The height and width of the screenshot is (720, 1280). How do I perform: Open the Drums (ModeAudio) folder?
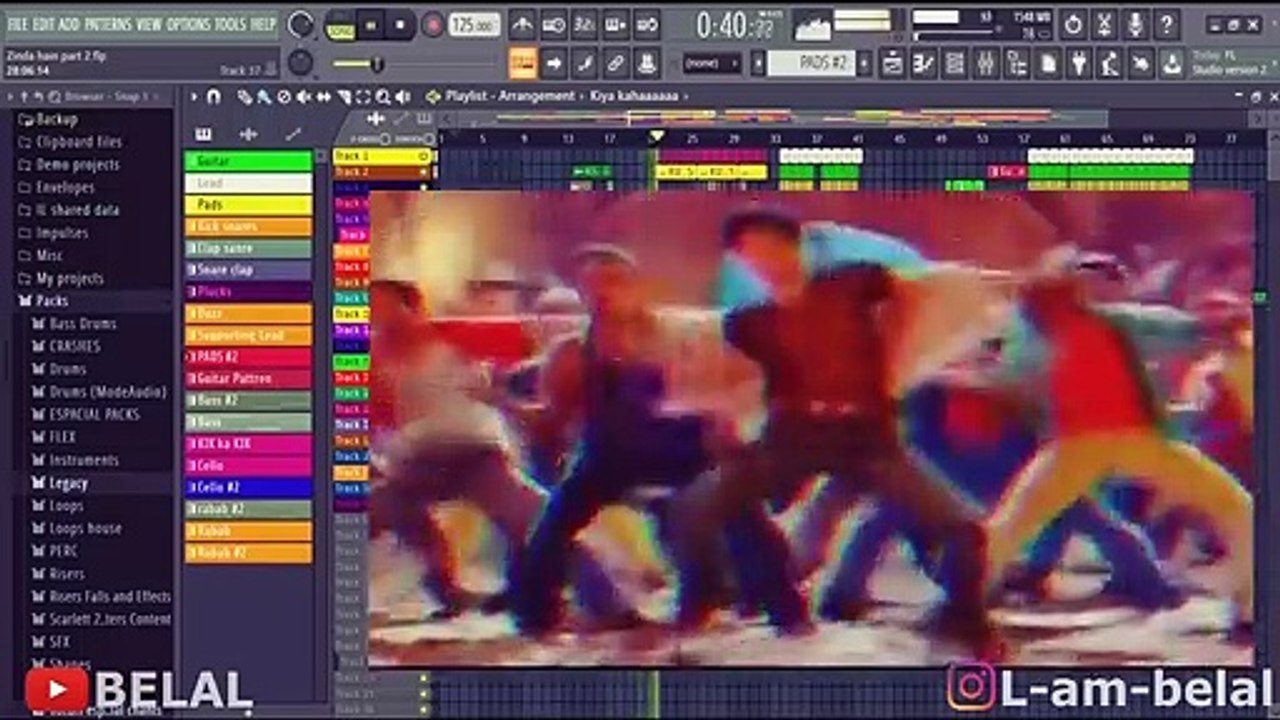coord(108,391)
